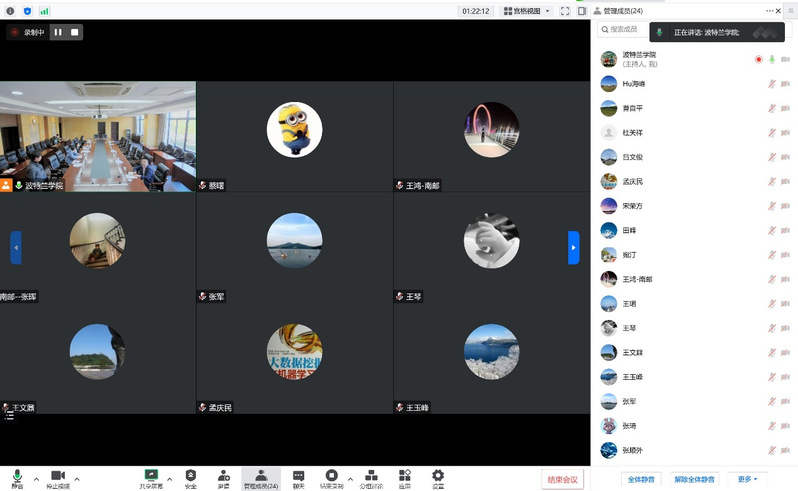This screenshot has width=798, height=491.
Task: Click the invite participants icon
Action: pyautogui.click(x=224, y=477)
